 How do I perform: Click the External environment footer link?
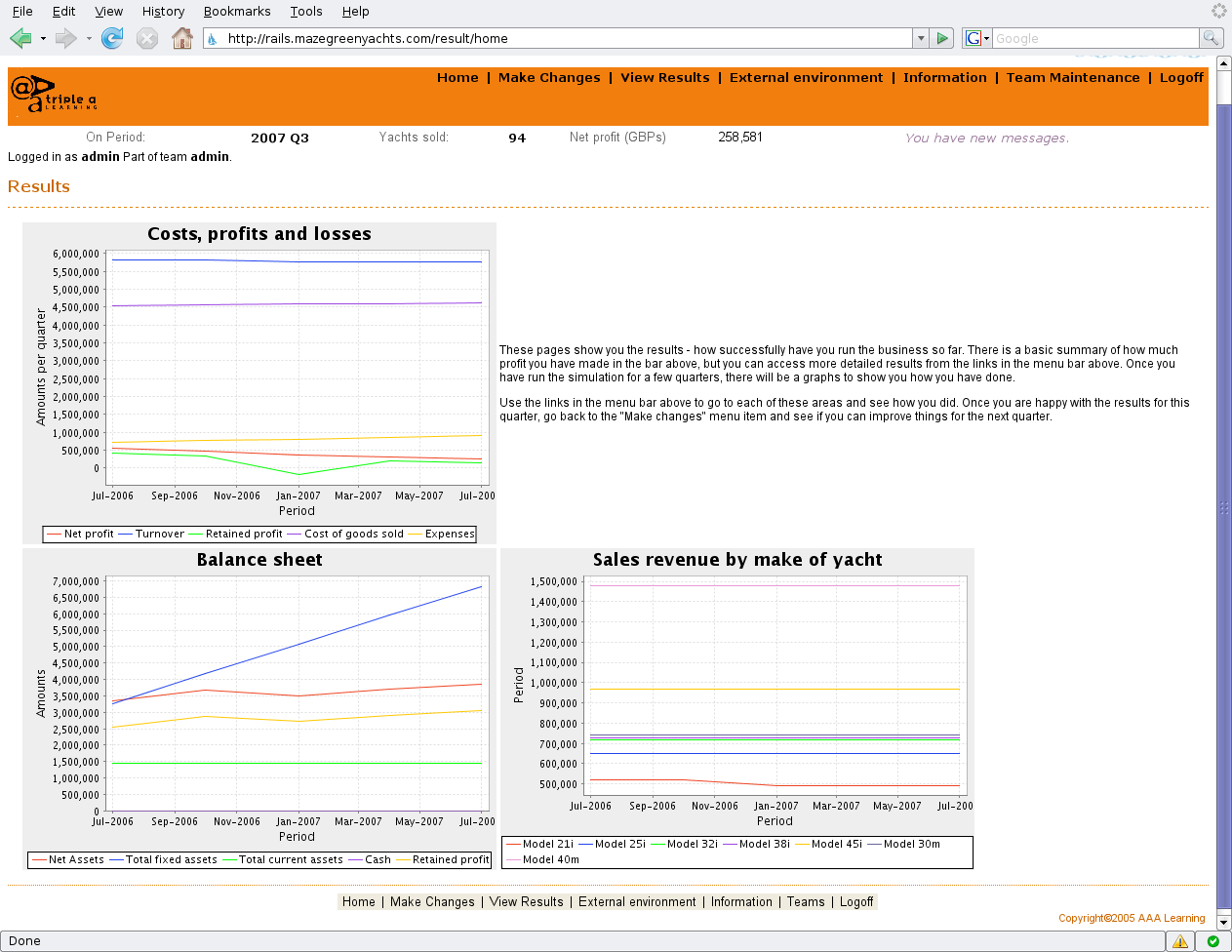[x=637, y=901]
